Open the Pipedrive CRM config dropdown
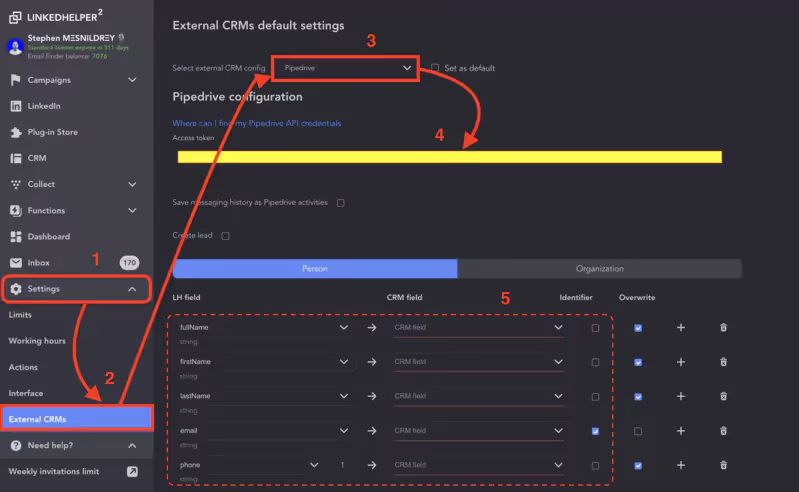Screen dimensions: 799x492 (x=346, y=68)
